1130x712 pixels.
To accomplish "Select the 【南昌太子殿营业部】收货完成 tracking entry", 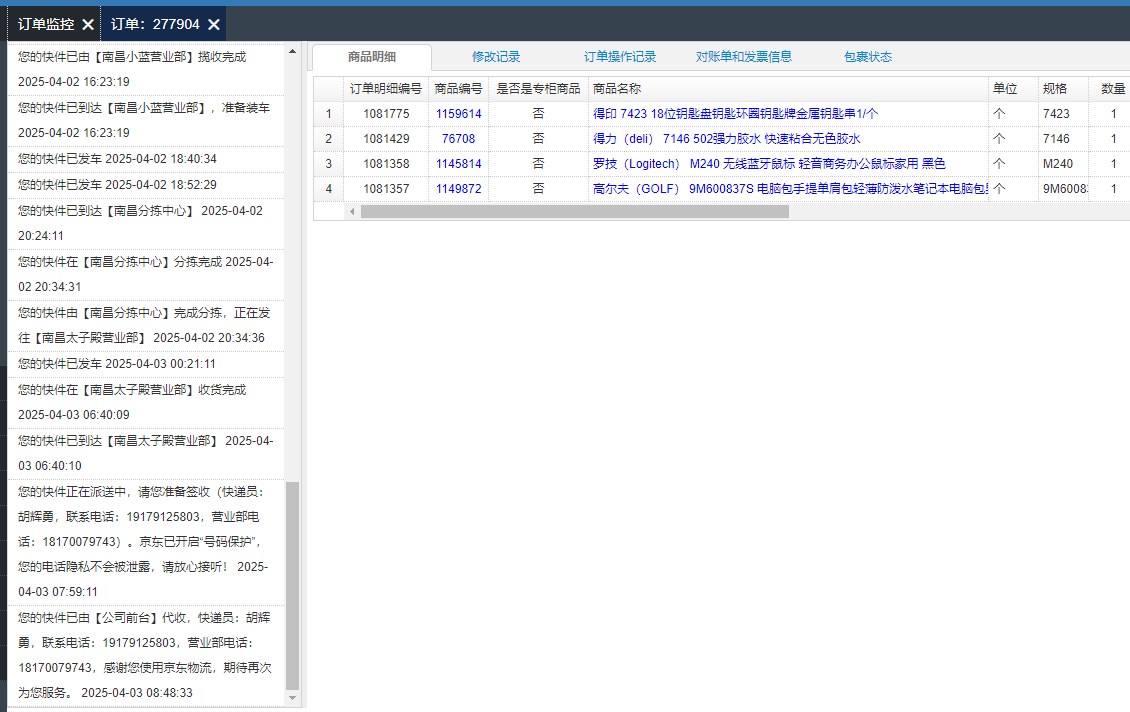I will pyautogui.click(x=146, y=403).
